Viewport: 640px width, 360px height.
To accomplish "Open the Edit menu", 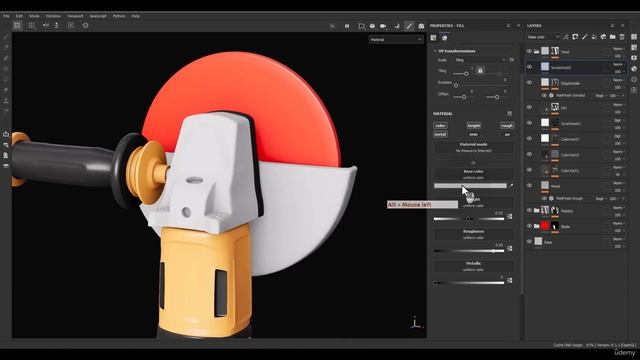I will pyautogui.click(x=19, y=16).
